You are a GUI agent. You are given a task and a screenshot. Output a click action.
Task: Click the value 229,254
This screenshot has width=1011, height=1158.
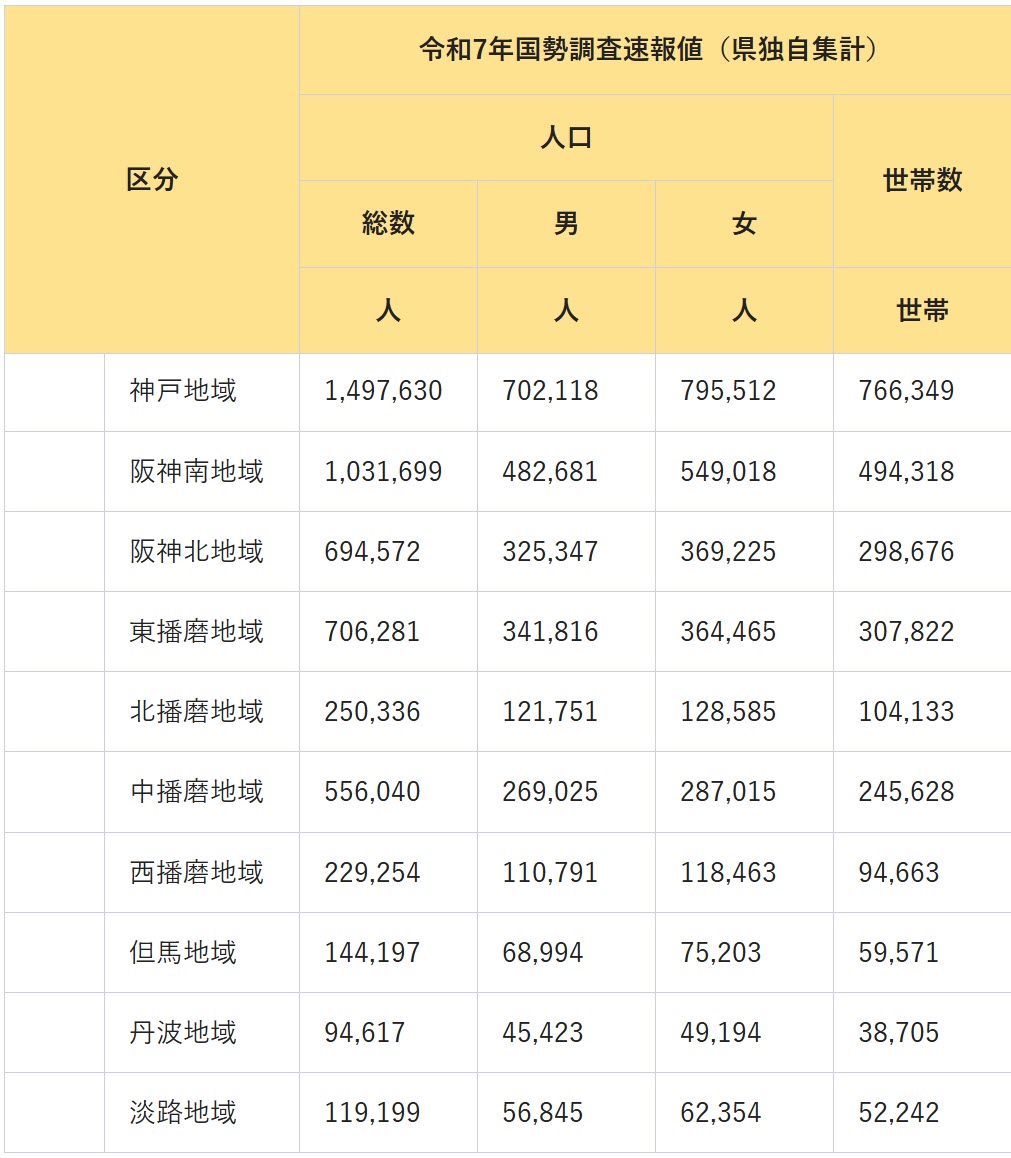coord(372,872)
